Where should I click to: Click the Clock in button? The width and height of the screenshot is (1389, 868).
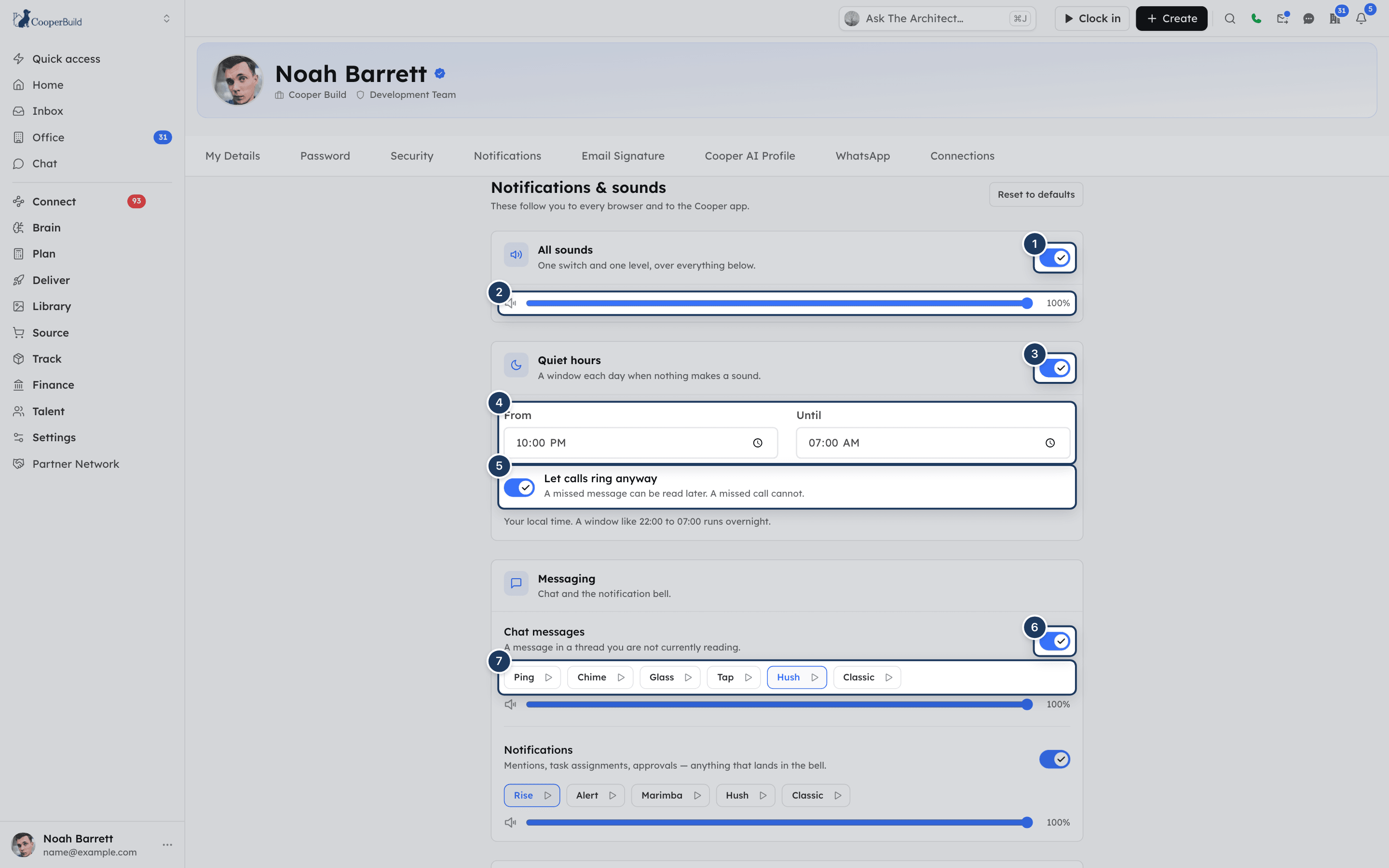(1092, 18)
